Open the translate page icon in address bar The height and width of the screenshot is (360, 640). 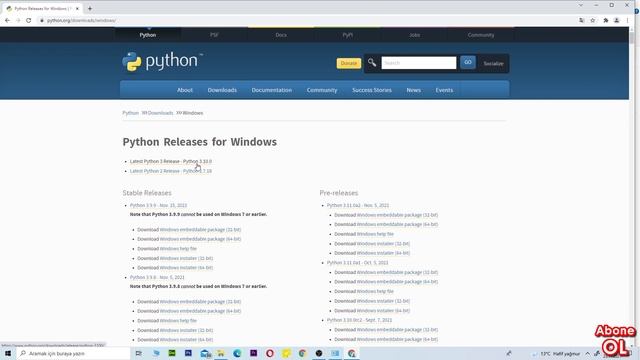[x=582, y=20]
